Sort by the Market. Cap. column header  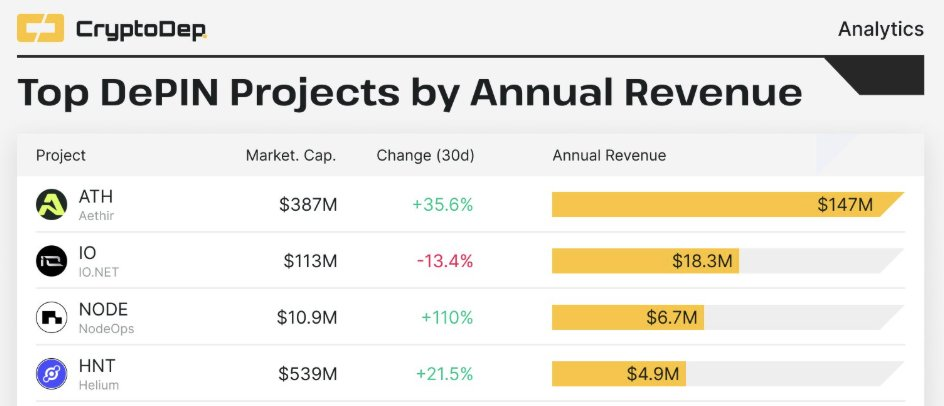click(291, 155)
